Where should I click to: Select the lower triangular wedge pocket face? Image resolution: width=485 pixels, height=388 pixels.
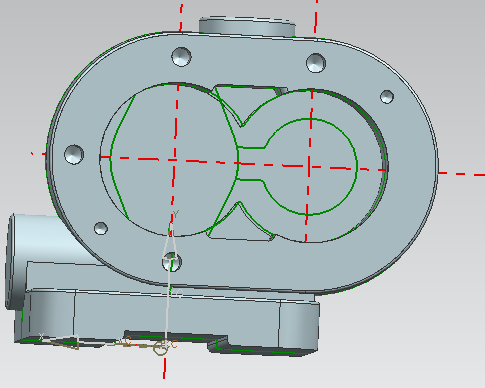pyautogui.click(x=239, y=227)
